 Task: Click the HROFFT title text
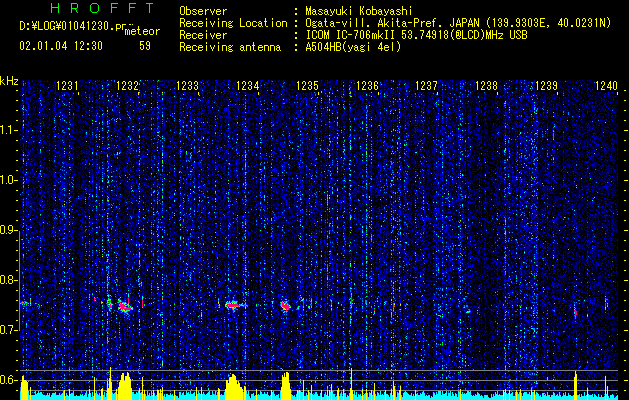(102, 8)
